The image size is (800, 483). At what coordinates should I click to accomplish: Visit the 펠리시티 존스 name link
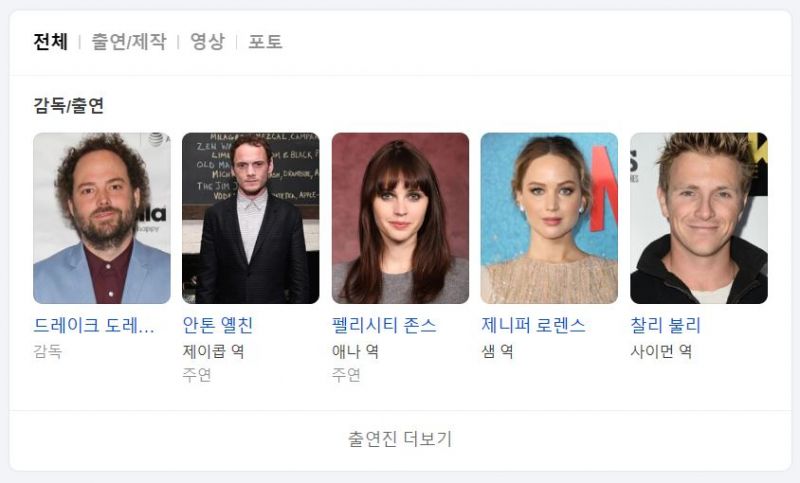(x=384, y=325)
